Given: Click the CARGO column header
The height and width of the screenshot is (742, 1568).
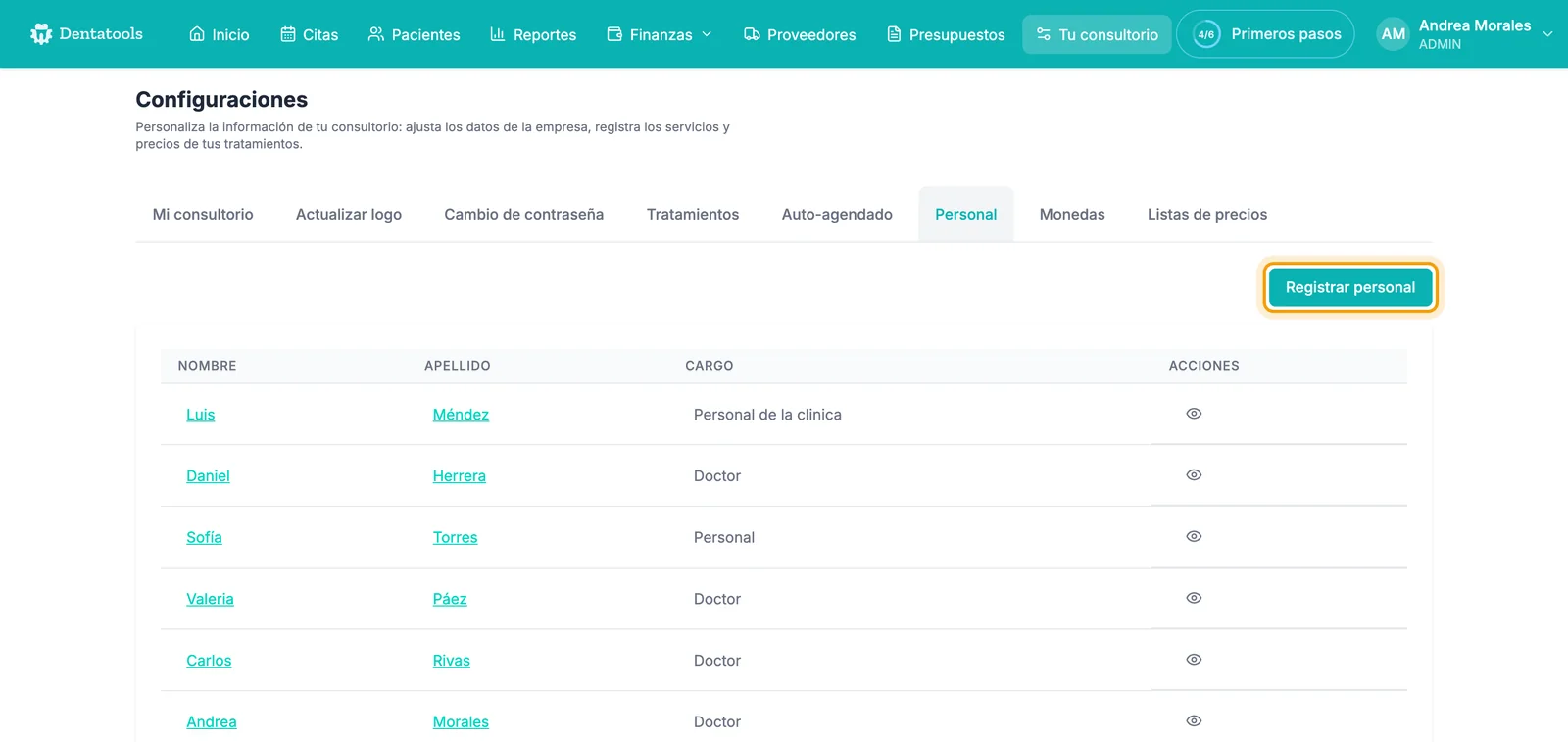Looking at the screenshot, I should (x=710, y=366).
